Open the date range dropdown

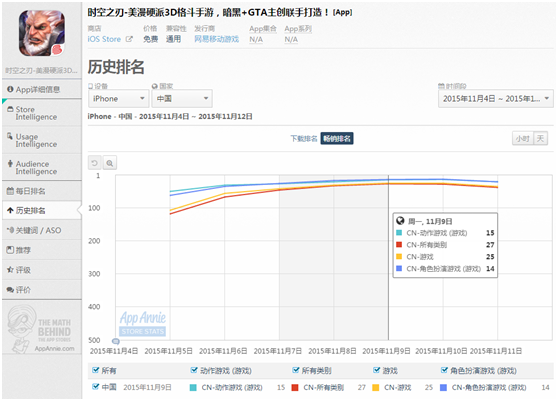pos(495,99)
